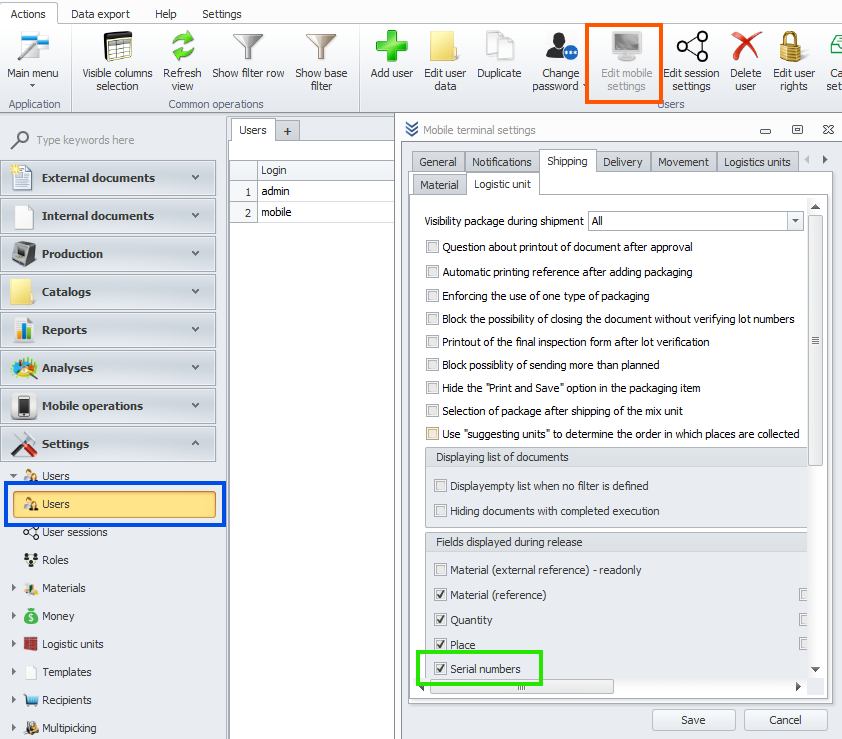This screenshot has width=842, height=739.
Task: Check Hide the Print and Save option
Action: click(432, 387)
